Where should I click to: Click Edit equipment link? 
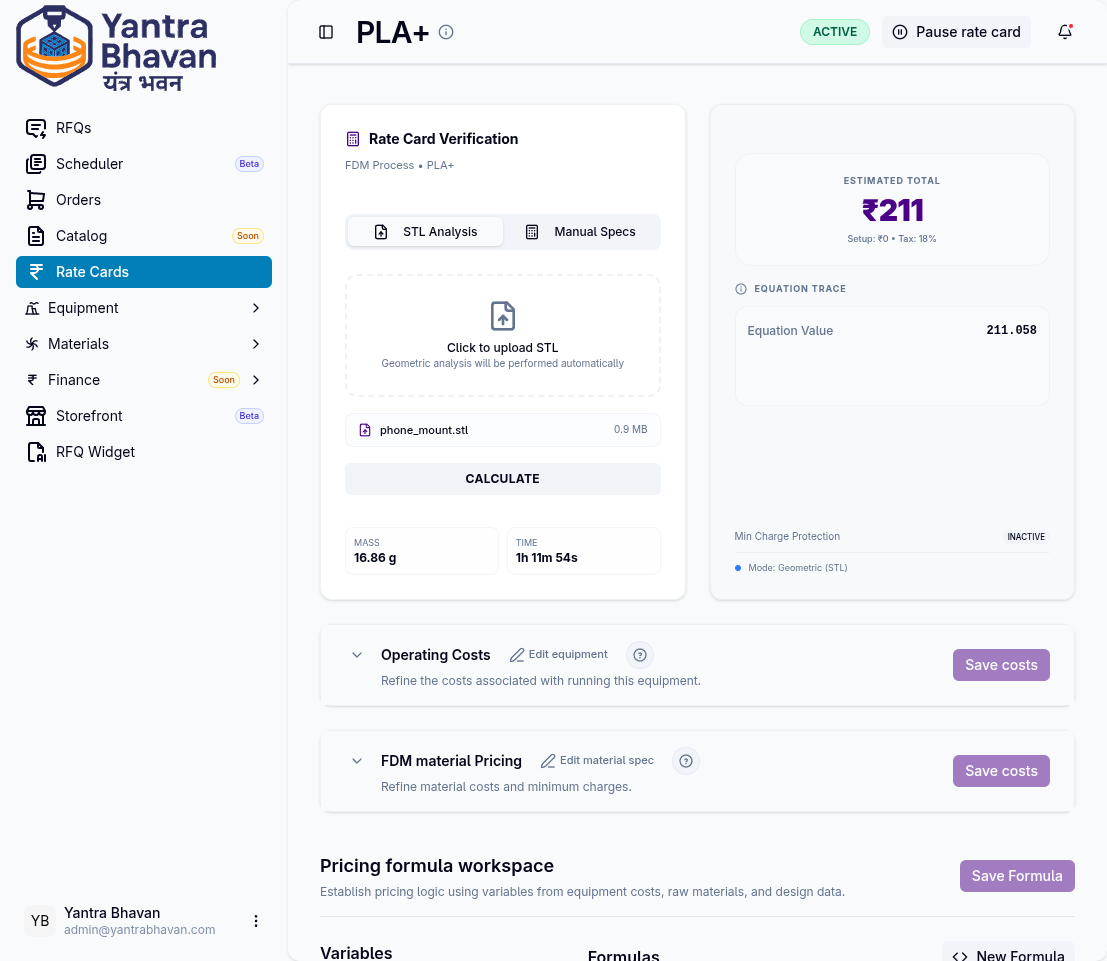[x=559, y=655]
